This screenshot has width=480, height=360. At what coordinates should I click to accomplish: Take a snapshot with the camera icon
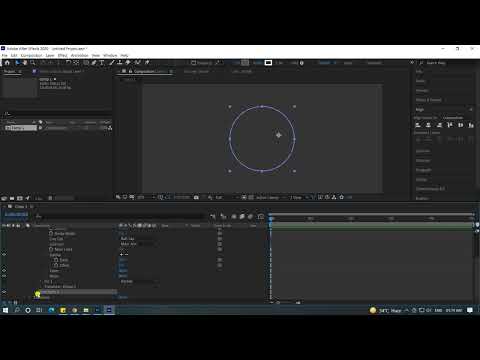196,197
